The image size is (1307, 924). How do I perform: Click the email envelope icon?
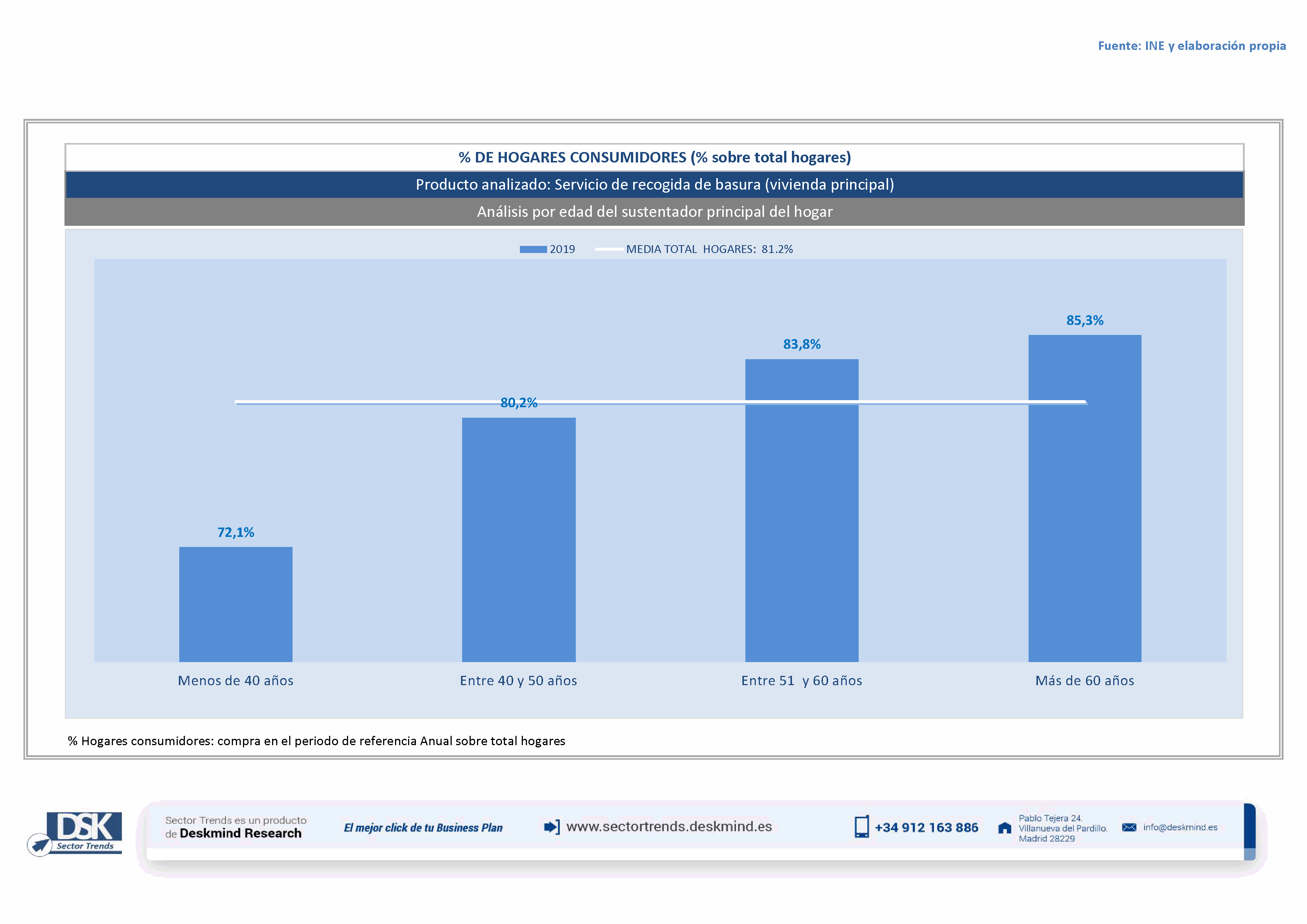coord(1129,827)
